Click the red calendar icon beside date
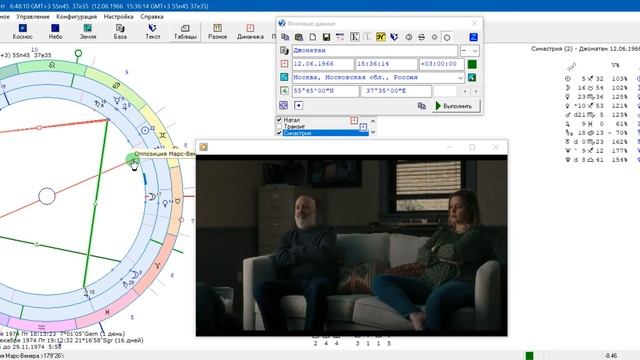Viewport: 640px width, 360px height. pos(284,64)
